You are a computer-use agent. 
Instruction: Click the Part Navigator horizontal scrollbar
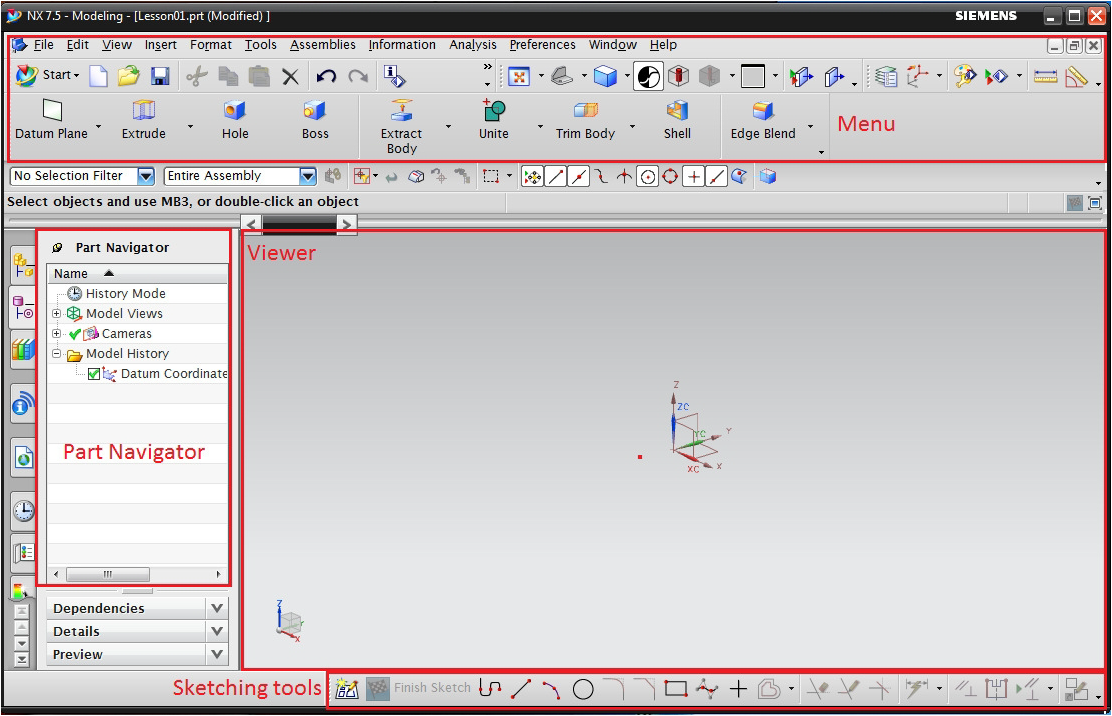click(108, 574)
